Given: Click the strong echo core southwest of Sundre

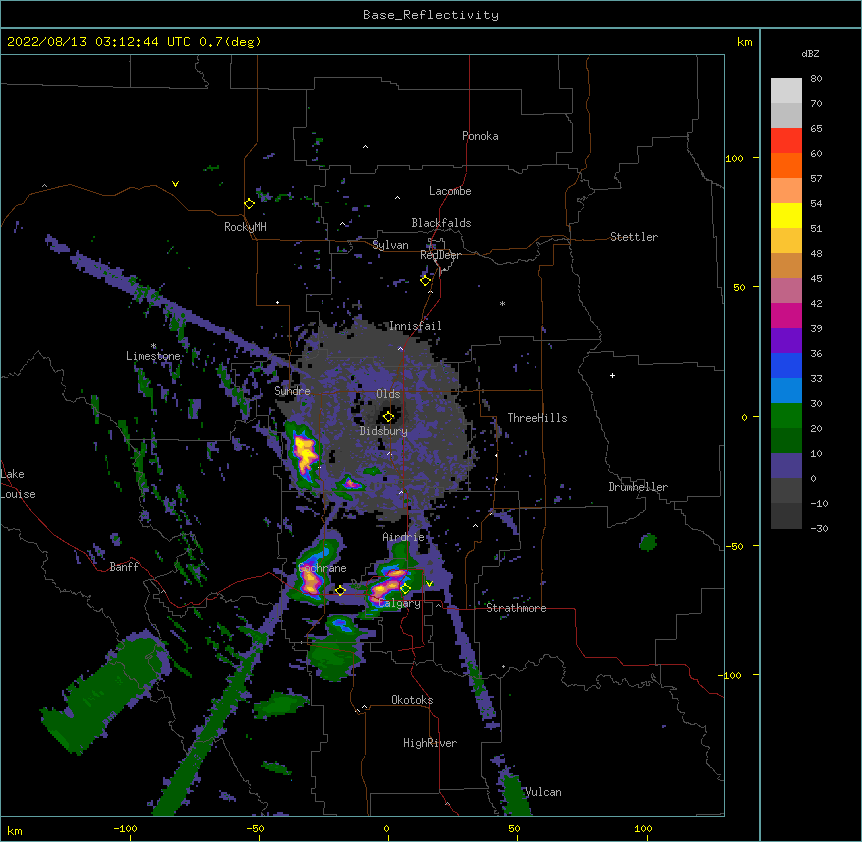Looking at the screenshot, I should (304, 453).
